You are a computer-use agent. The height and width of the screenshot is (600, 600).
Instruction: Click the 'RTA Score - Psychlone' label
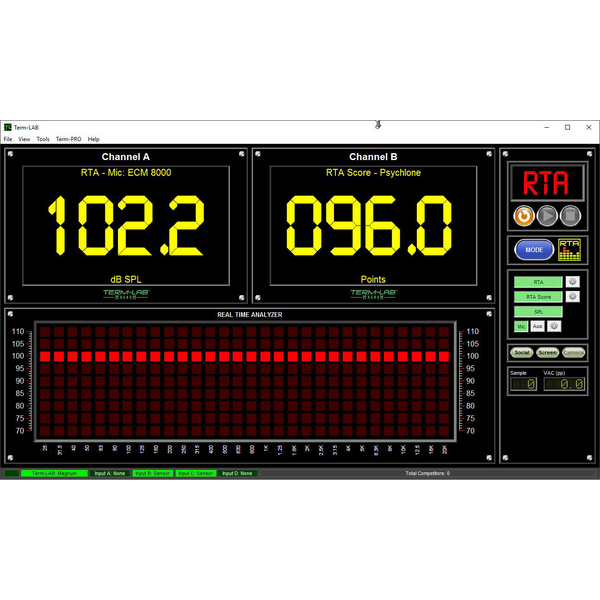click(373, 173)
